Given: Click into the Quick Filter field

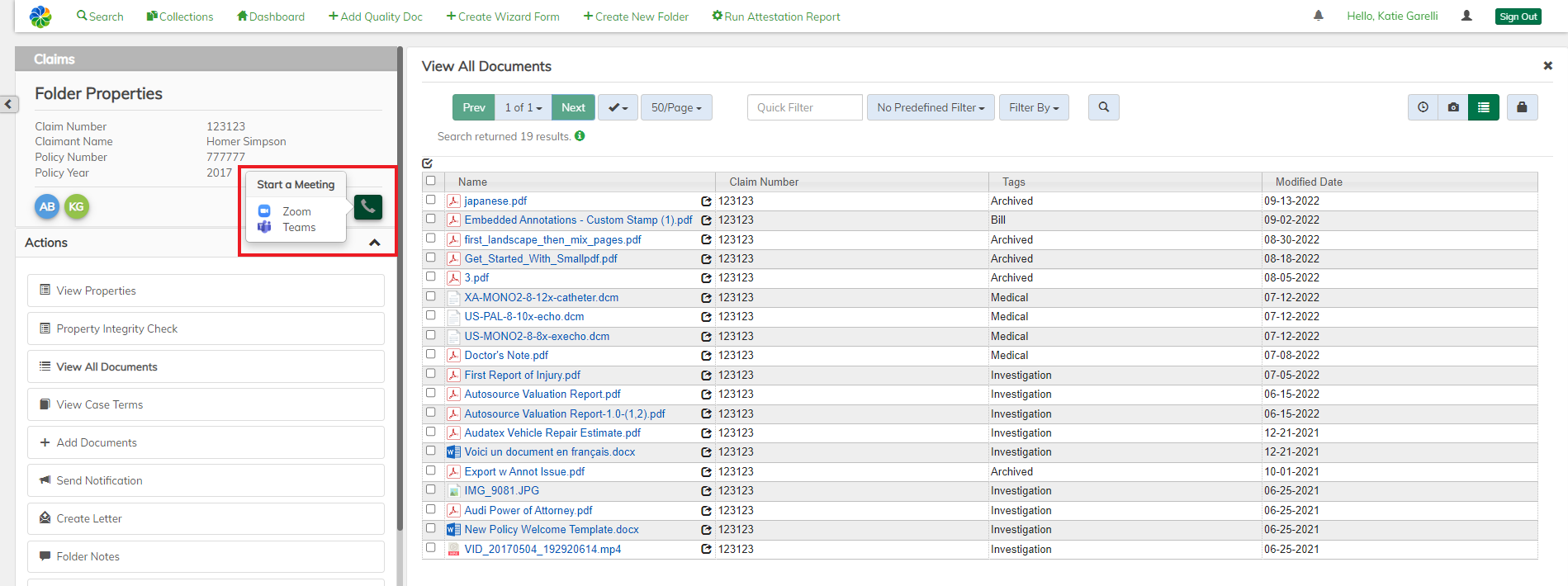Looking at the screenshot, I should (804, 107).
